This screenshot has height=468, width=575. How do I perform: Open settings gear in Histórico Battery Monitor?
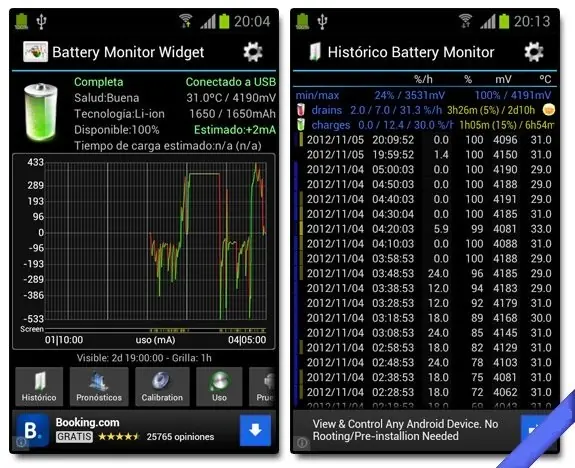tap(534, 52)
